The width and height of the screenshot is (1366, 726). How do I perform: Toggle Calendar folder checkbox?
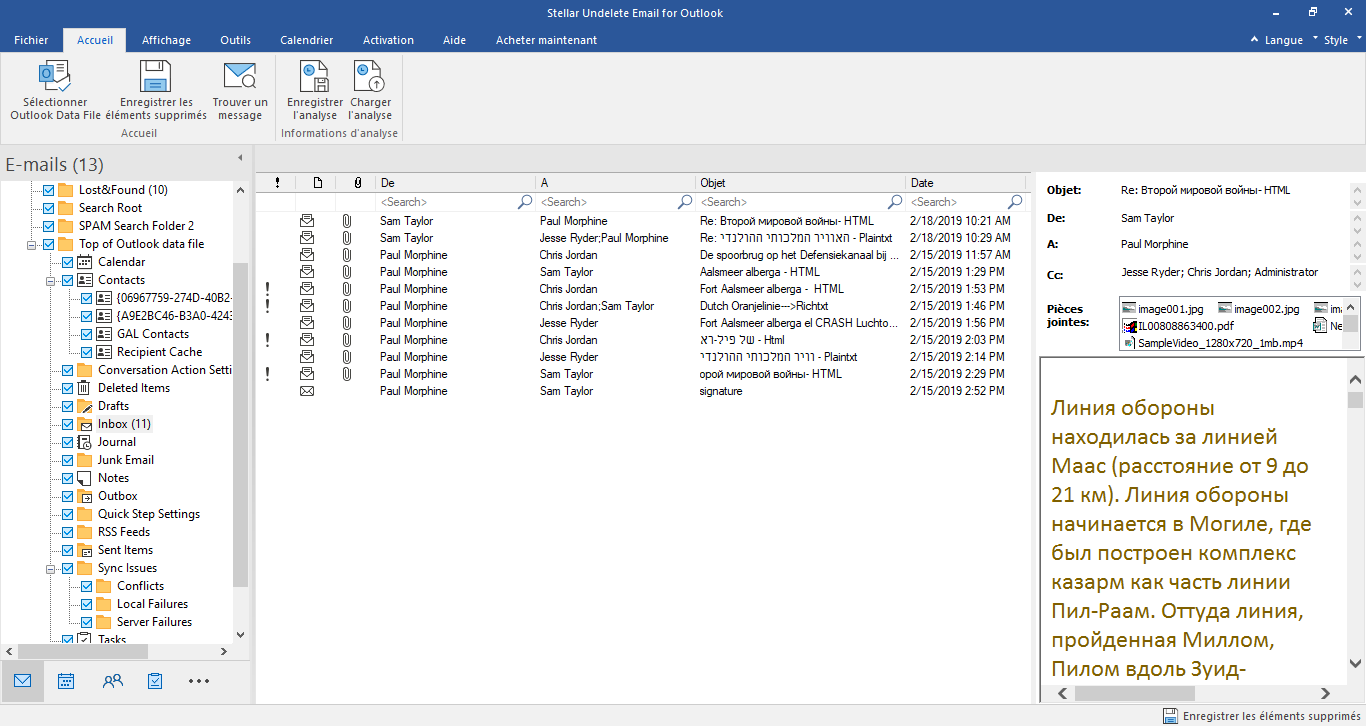click(x=67, y=262)
